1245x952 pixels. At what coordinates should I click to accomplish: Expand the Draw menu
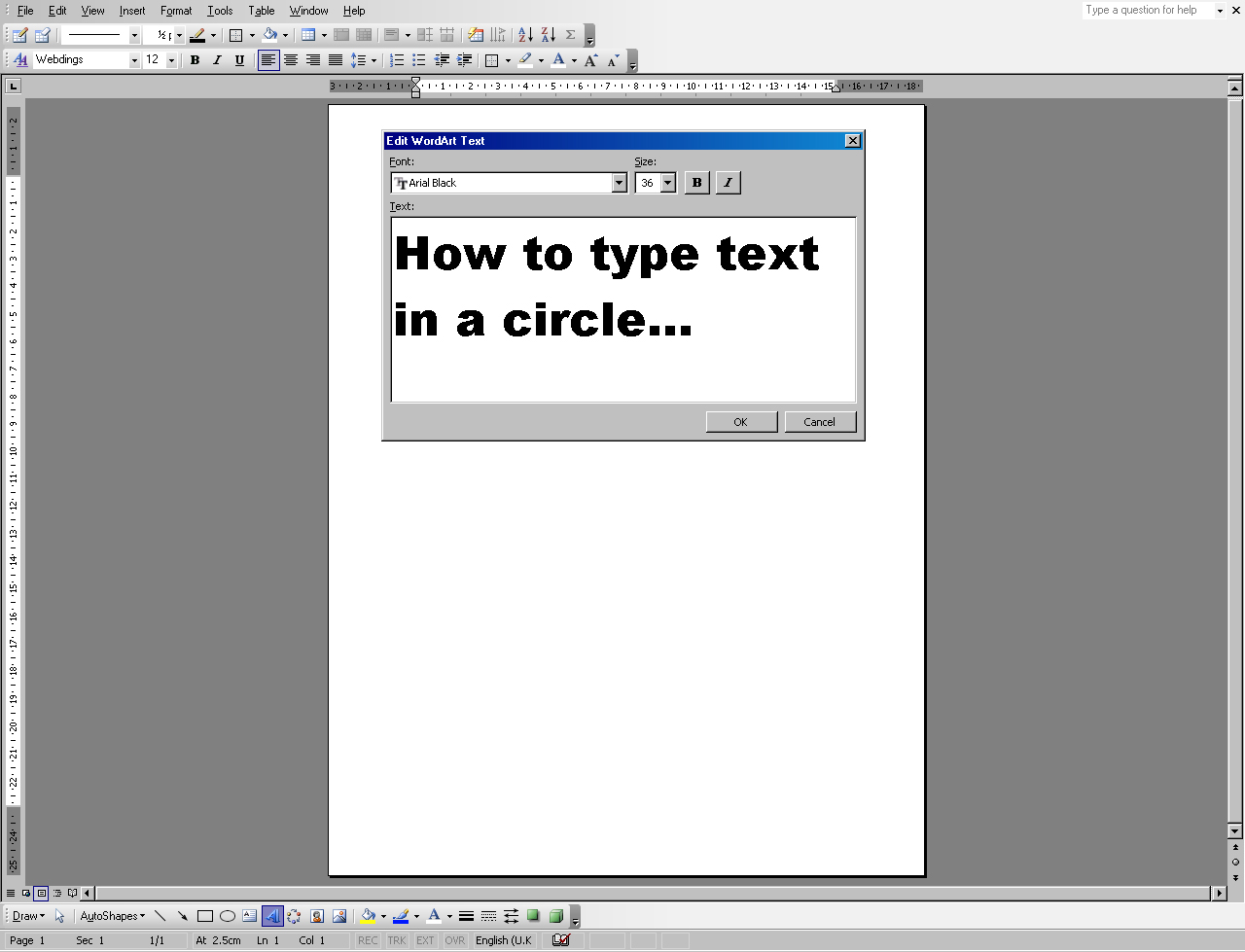(28, 916)
